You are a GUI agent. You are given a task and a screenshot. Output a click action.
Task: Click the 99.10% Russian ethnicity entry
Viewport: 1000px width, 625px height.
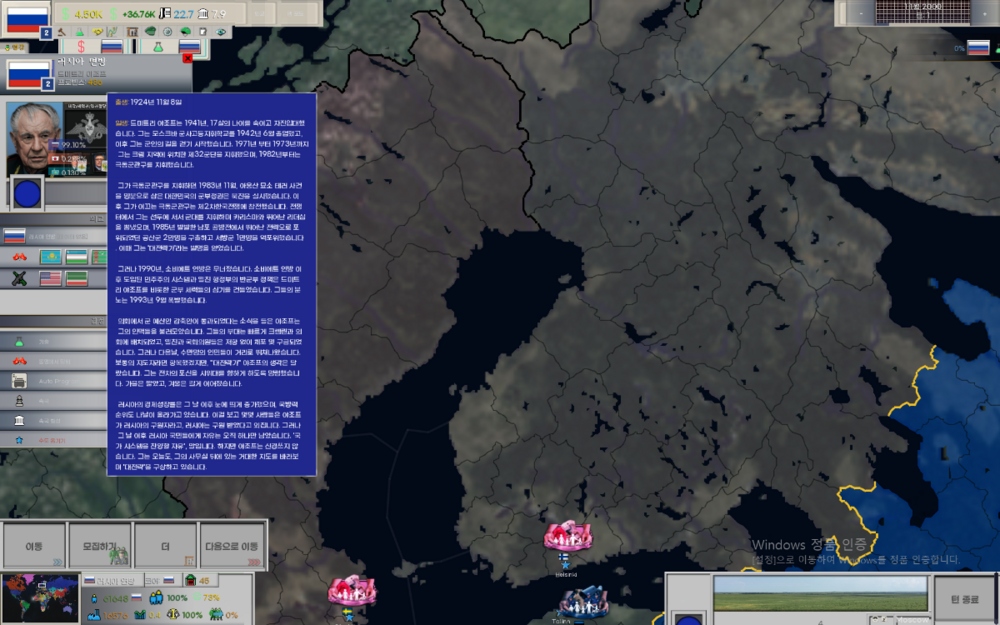point(69,145)
